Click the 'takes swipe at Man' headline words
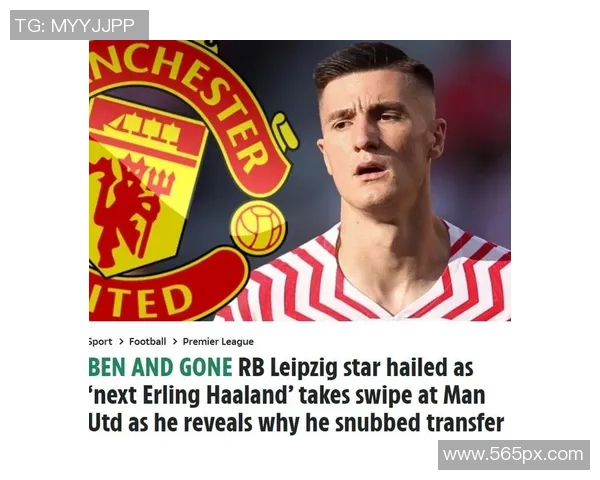 click(392, 395)
